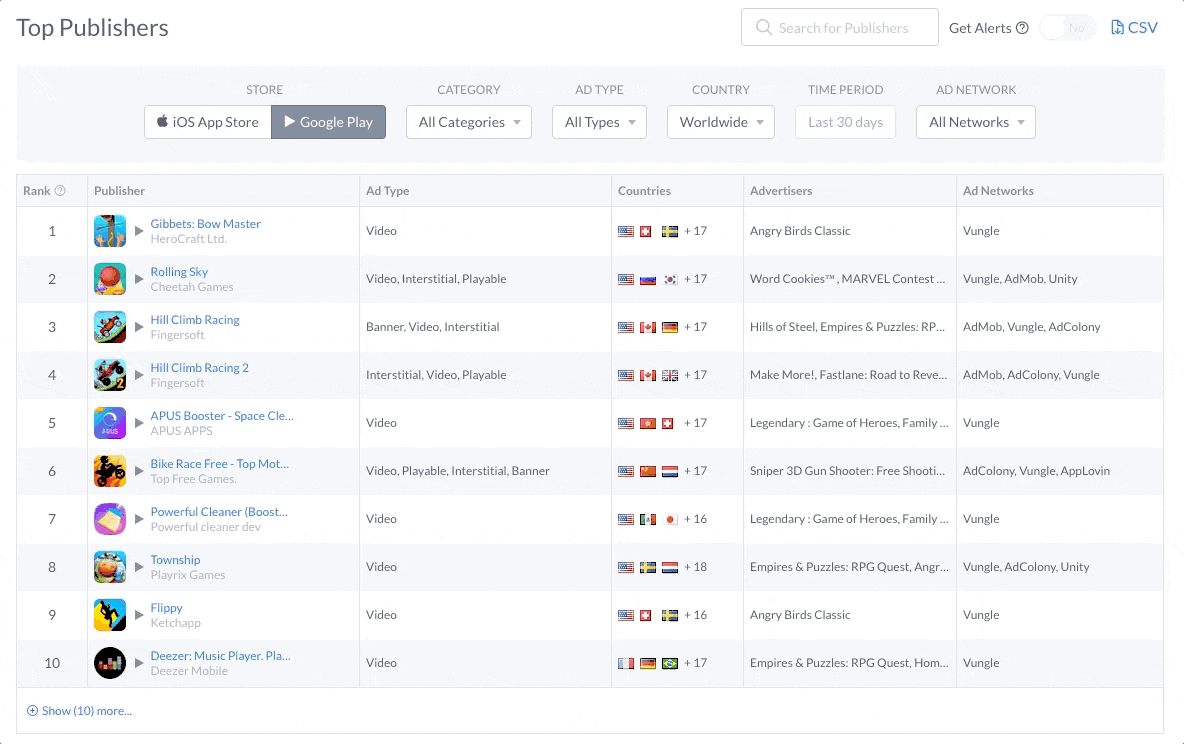Open the Flippy publisher link
This screenshot has height=744, width=1184.
[x=166, y=608]
